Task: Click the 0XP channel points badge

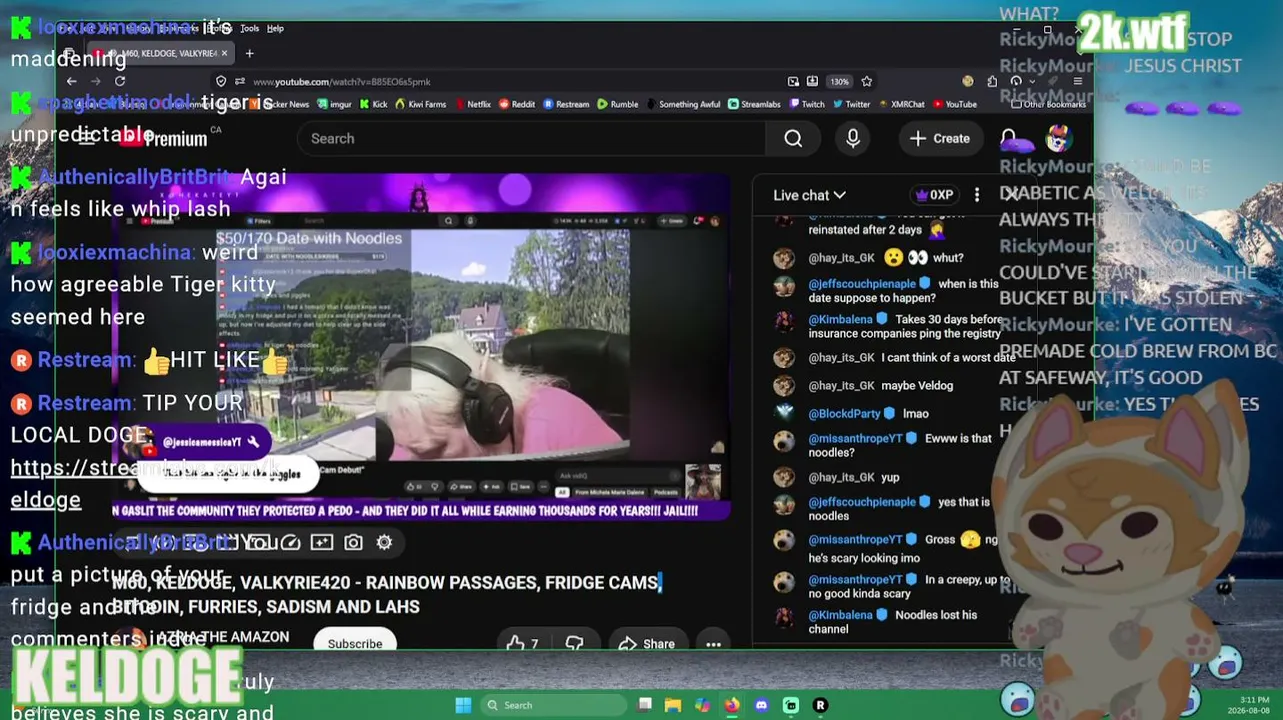Action: pyautogui.click(x=934, y=195)
